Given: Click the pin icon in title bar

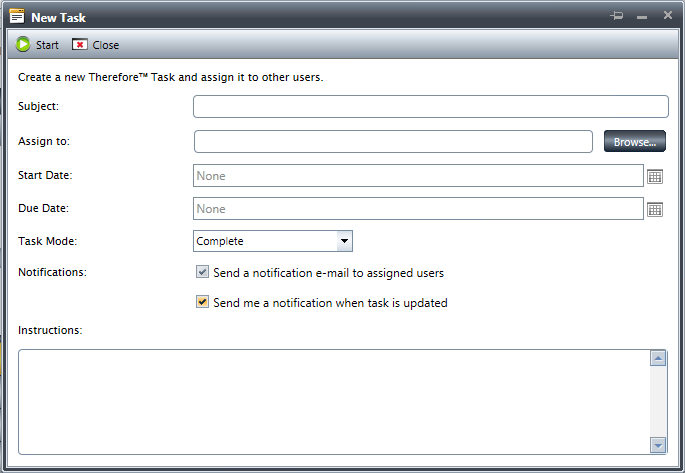Looking at the screenshot, I should [x=617, y=16].
